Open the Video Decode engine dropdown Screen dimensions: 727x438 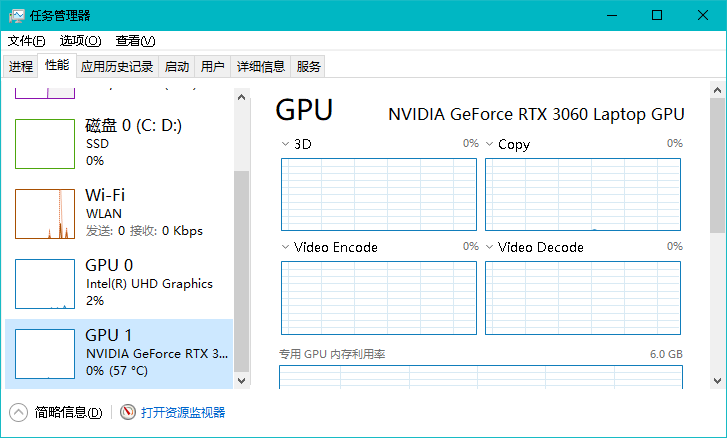490,247
